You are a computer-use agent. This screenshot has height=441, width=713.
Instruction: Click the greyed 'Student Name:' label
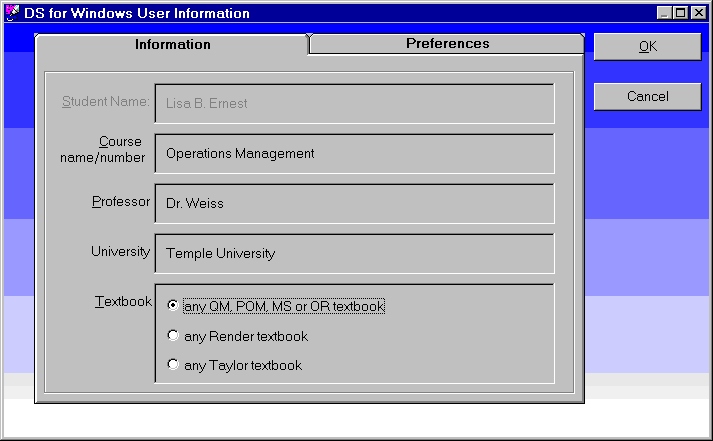click(x=105, y=102)
